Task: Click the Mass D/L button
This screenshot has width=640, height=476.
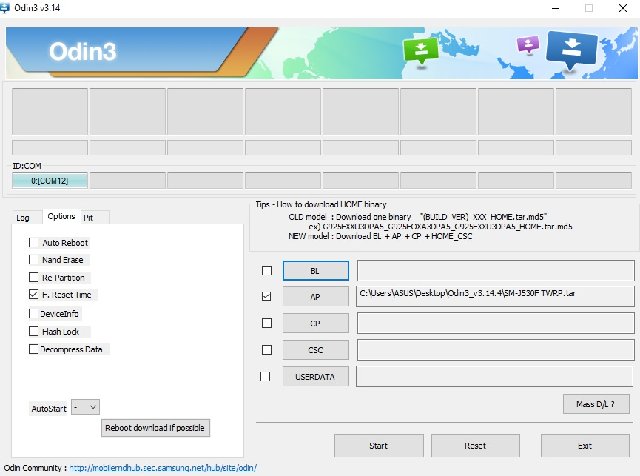Action: pos(596,404)
